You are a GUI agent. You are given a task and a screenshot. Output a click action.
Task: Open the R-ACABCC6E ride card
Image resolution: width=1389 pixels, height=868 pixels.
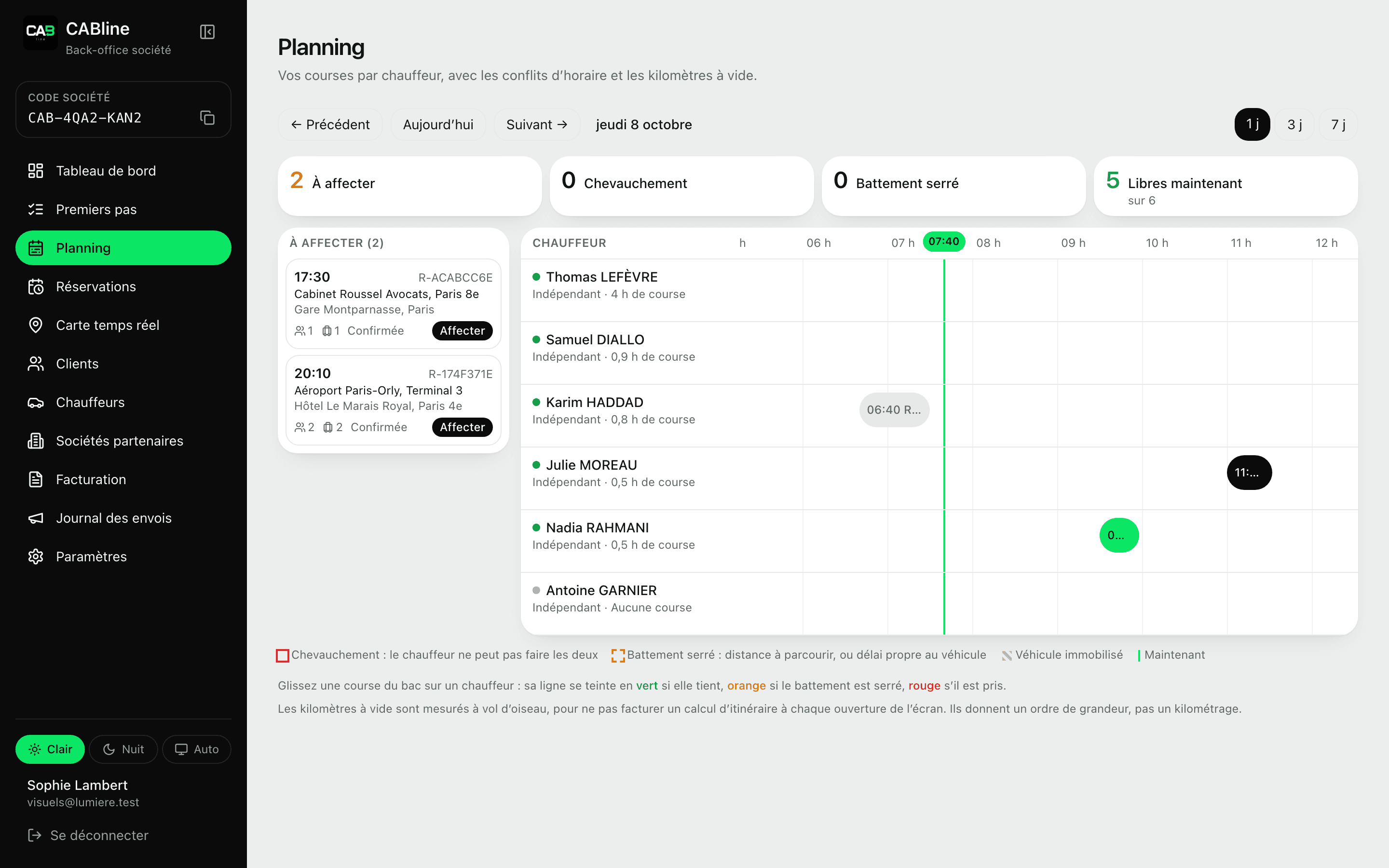393,304
